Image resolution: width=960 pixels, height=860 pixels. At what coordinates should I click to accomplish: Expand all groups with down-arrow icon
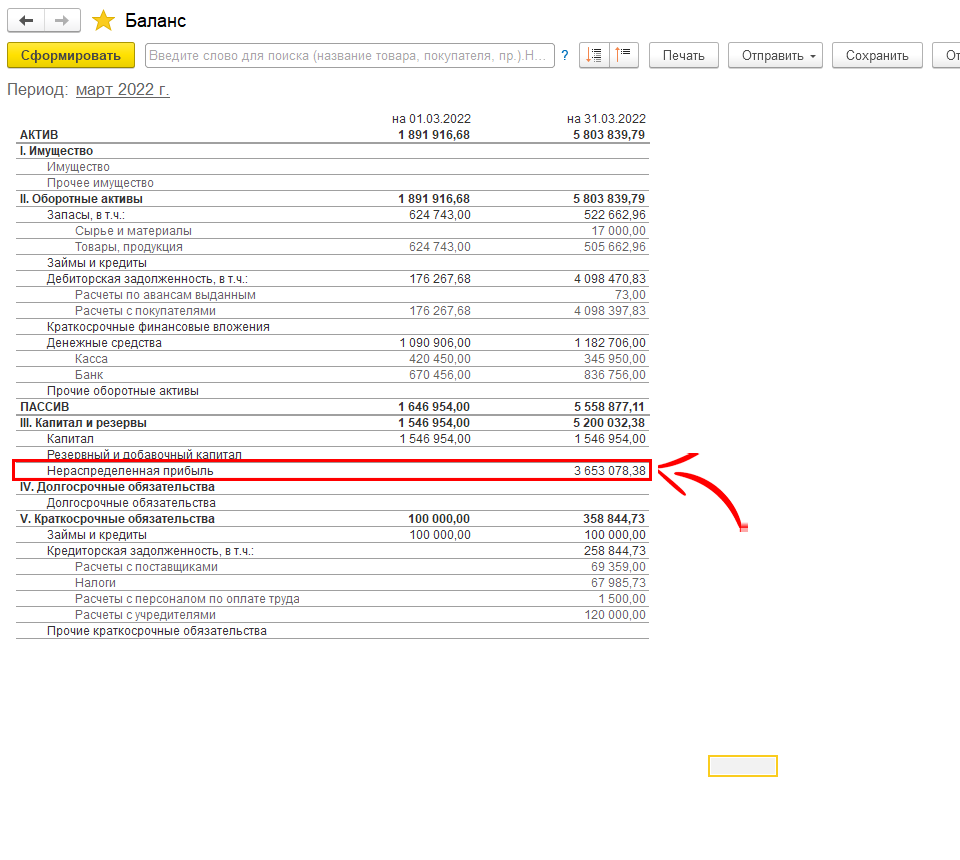(594, 55)
